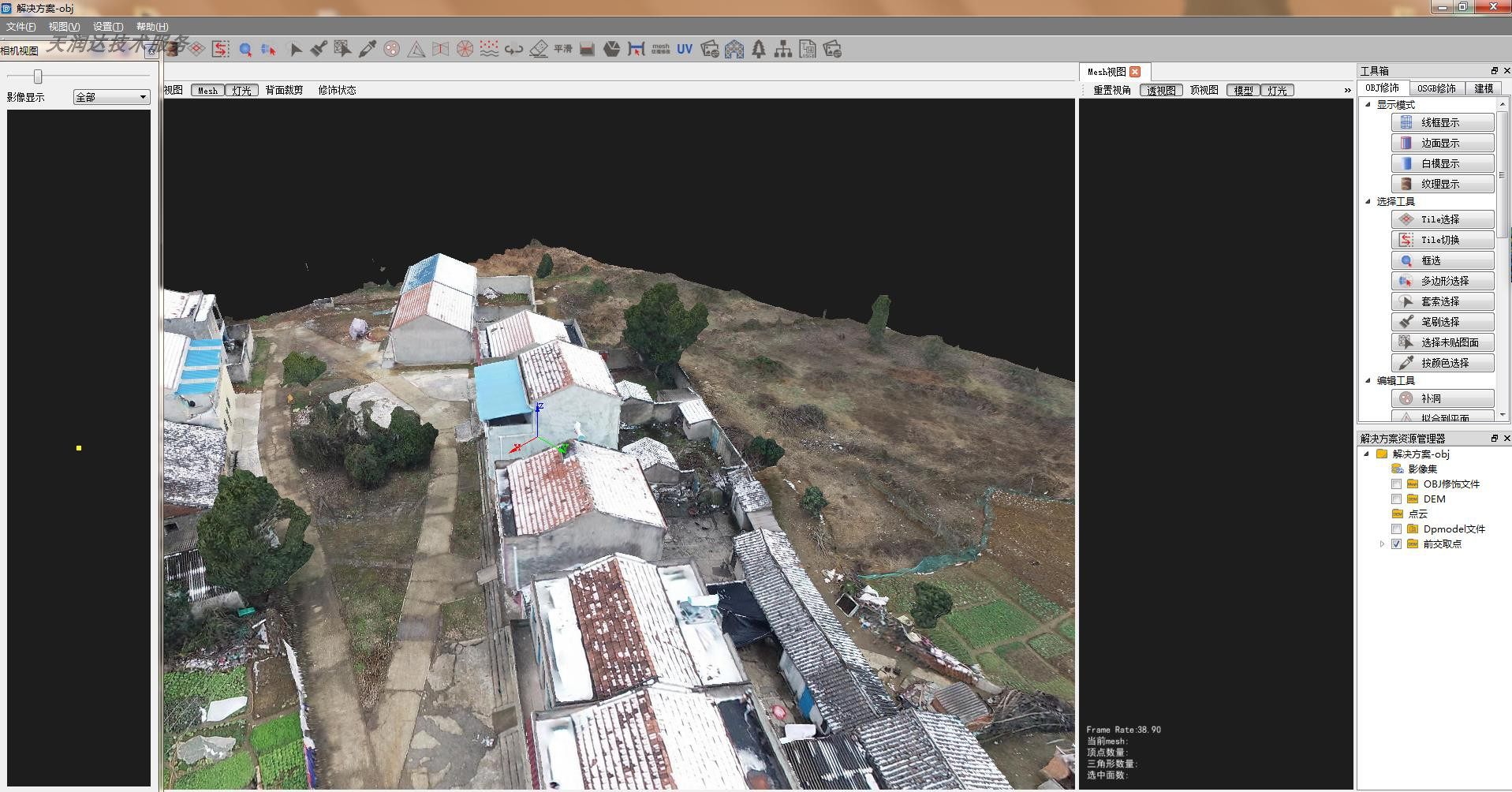The image size is (1512, 792).
Task: Open the 补洞 hole-filling tool
Action: coord(1442,398)
